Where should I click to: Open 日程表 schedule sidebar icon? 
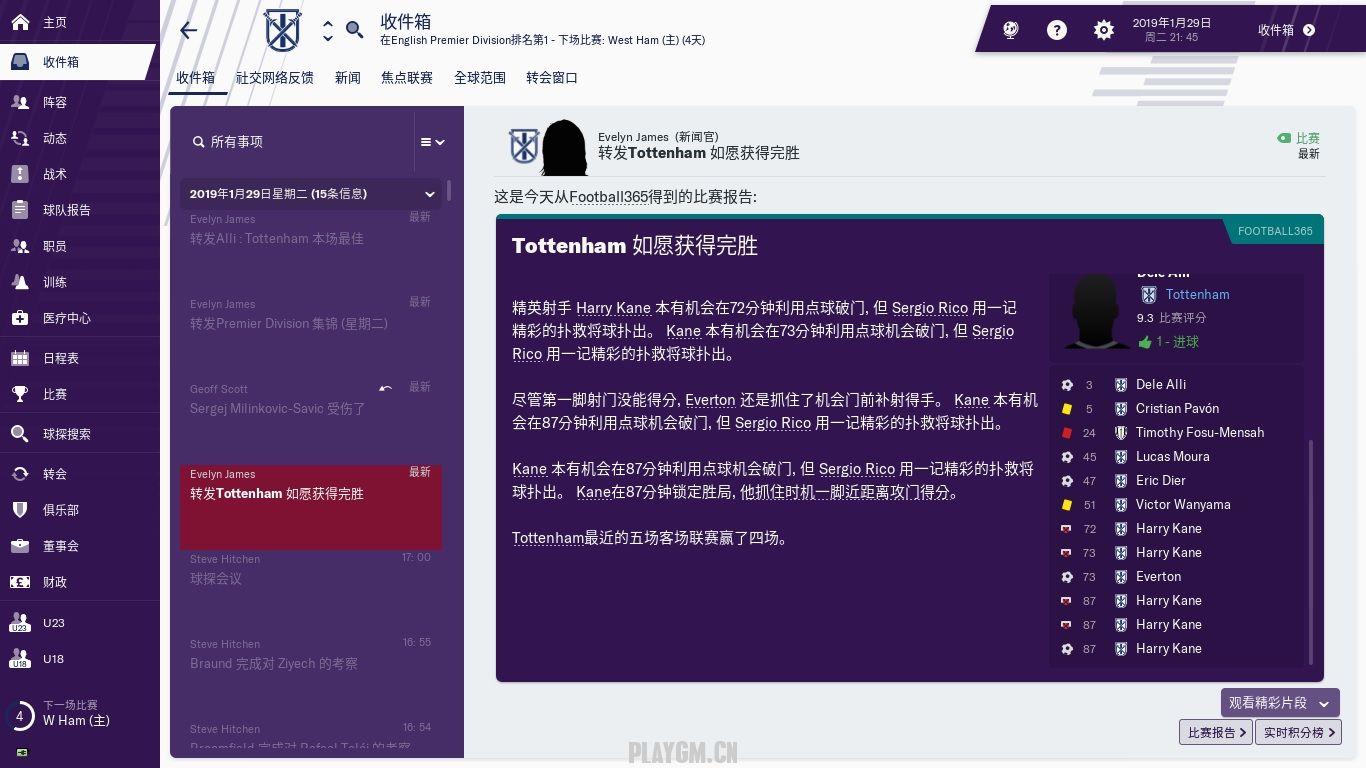20,358
